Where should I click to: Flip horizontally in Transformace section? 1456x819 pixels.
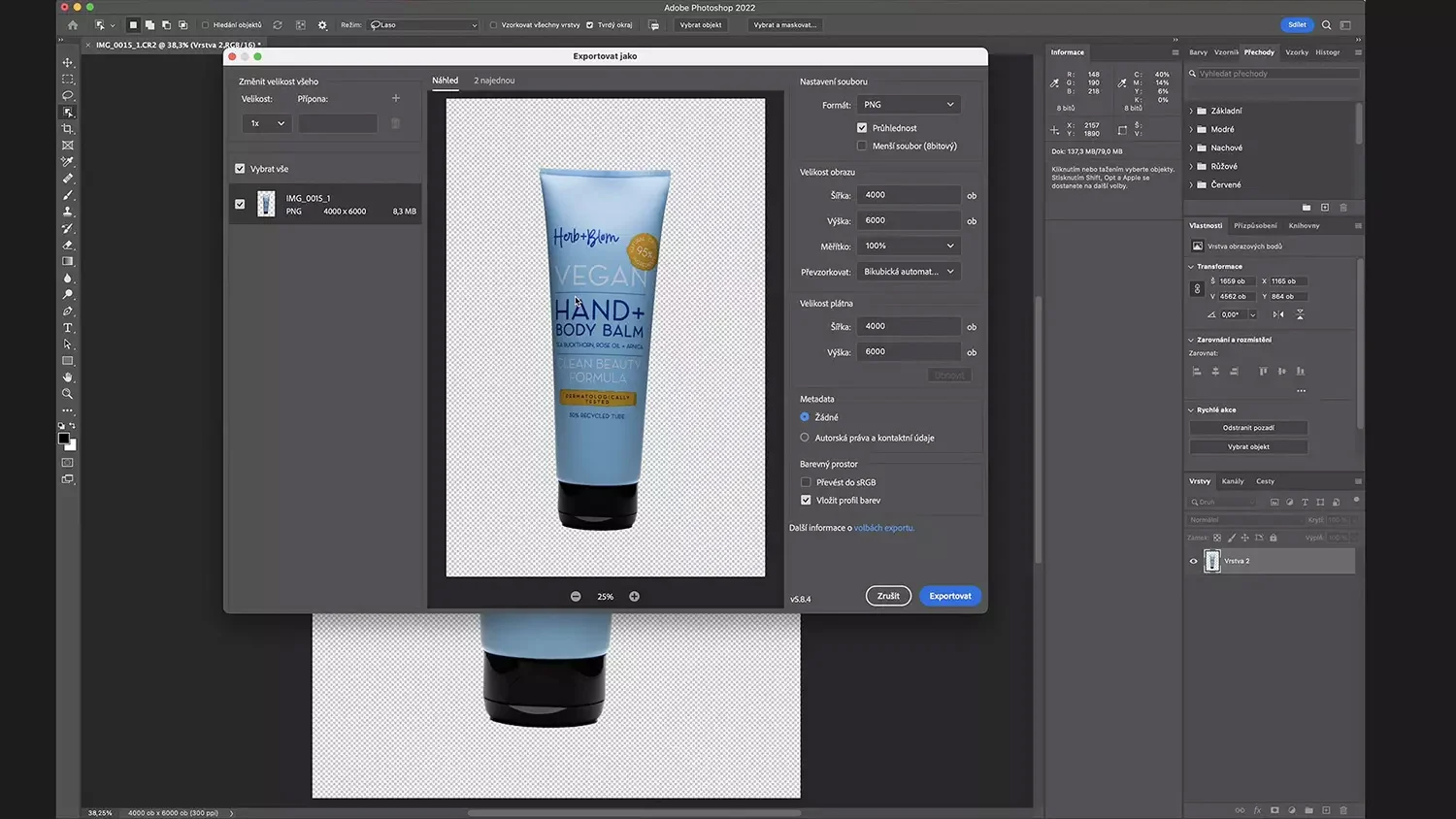[1278, 314]
